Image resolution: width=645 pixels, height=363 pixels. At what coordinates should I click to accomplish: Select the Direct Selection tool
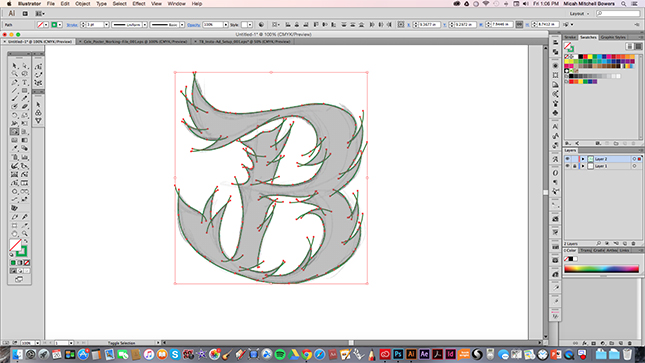25,66
